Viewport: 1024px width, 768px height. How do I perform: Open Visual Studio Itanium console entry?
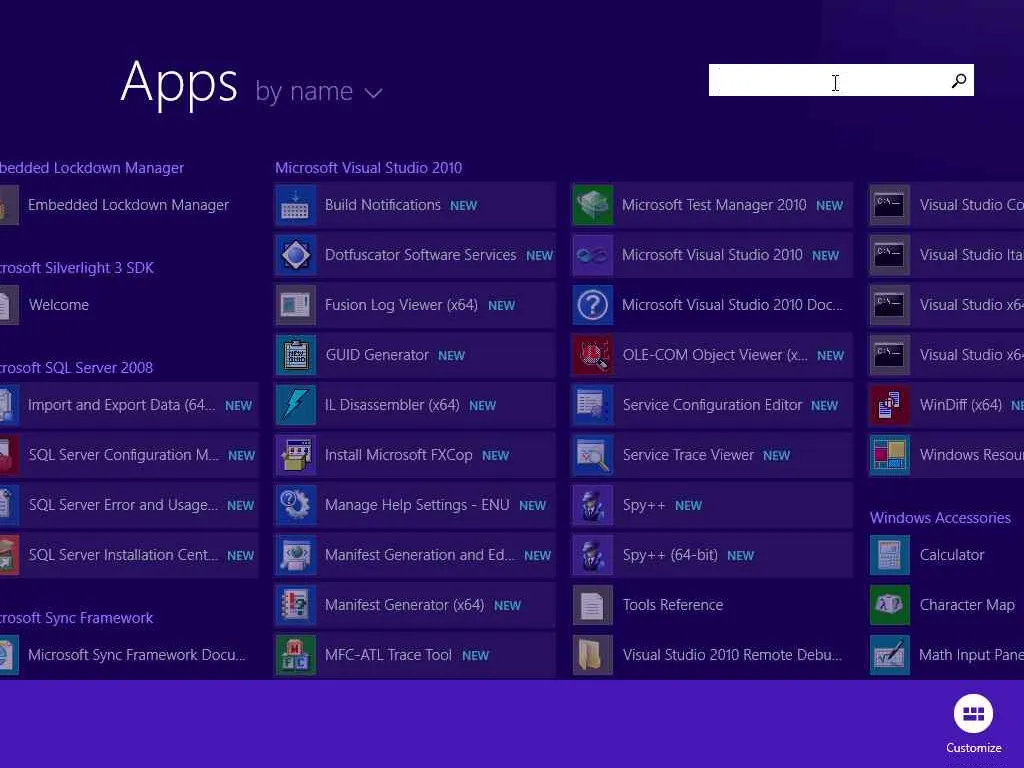946,255
